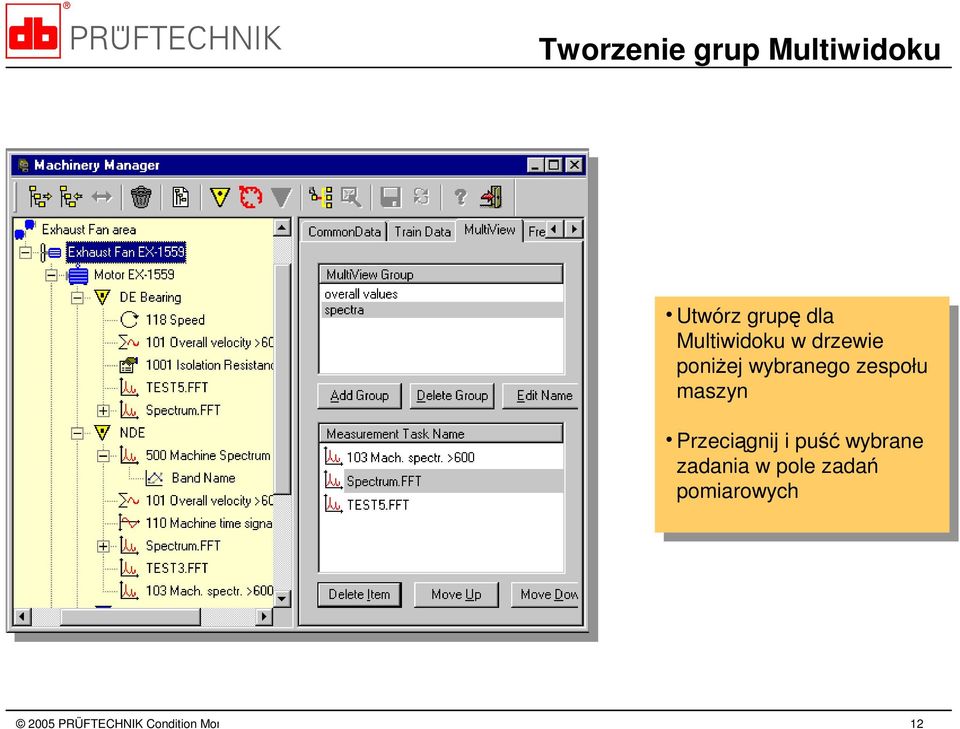Click the floppy disk save icon
Screen dimensions: 960x729
(x=391, y=197)
